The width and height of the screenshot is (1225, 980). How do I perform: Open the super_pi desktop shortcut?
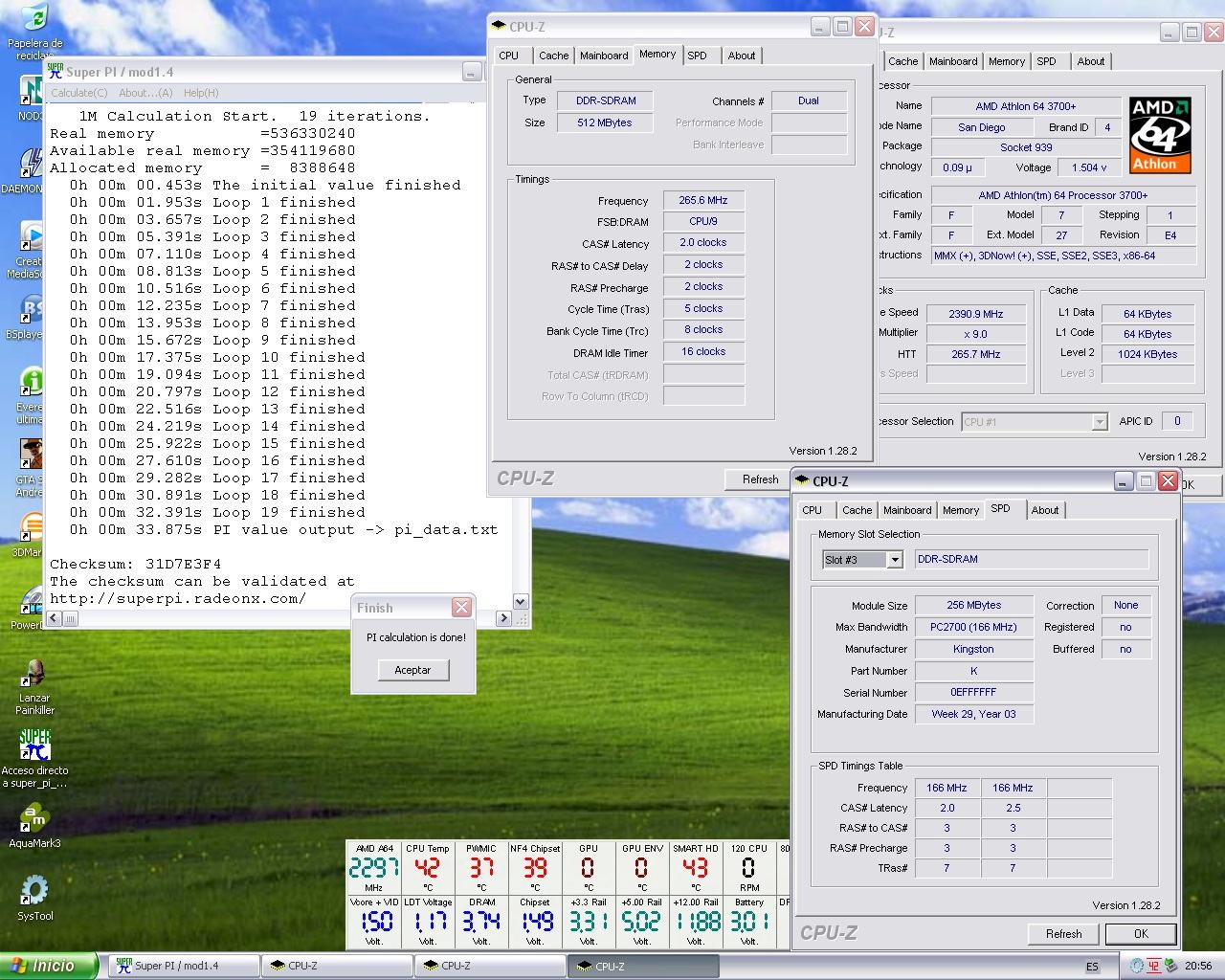pyautogui.click(x=34, y=746)
